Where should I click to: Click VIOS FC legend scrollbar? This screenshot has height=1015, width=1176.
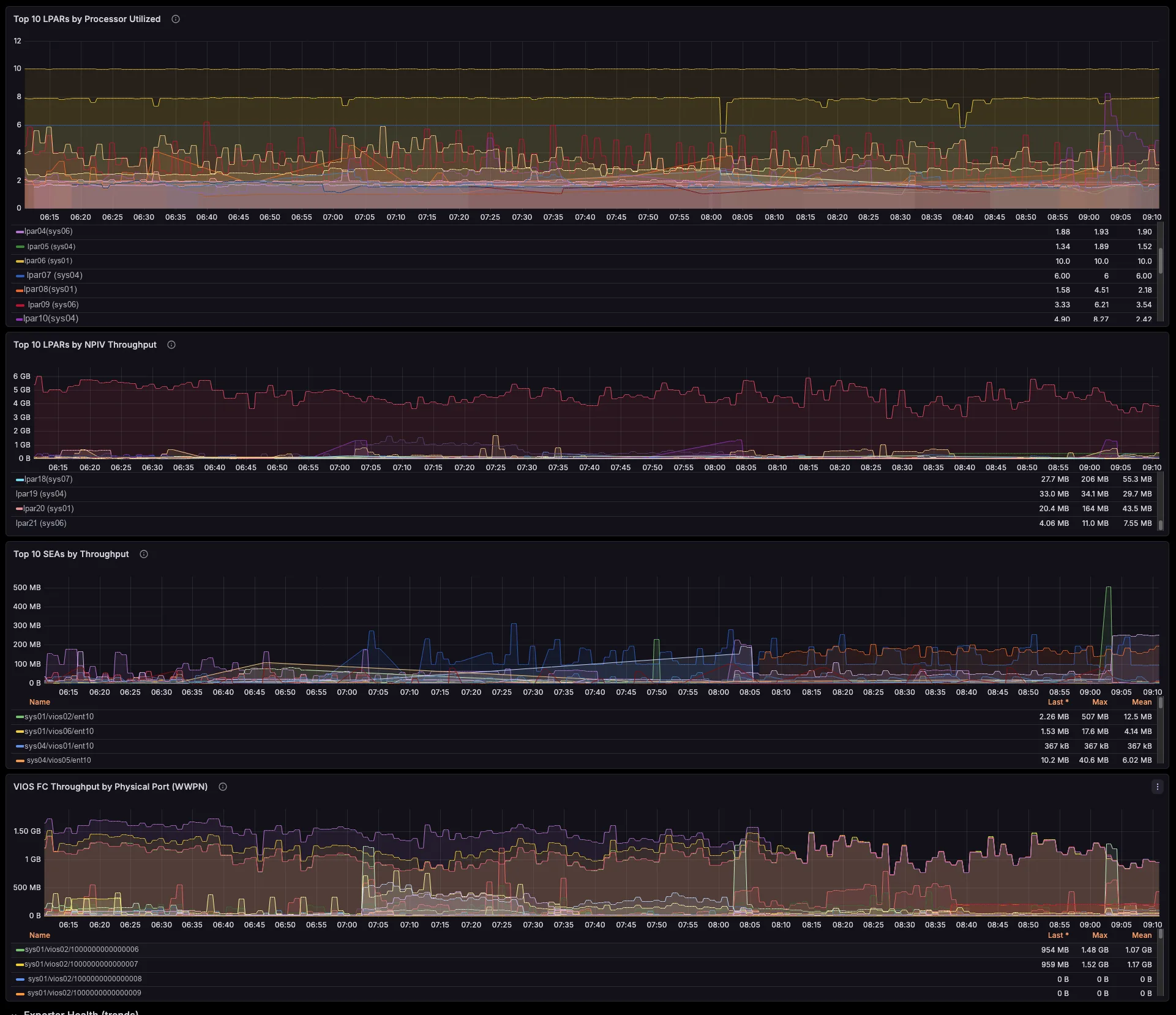point(1160,935)
